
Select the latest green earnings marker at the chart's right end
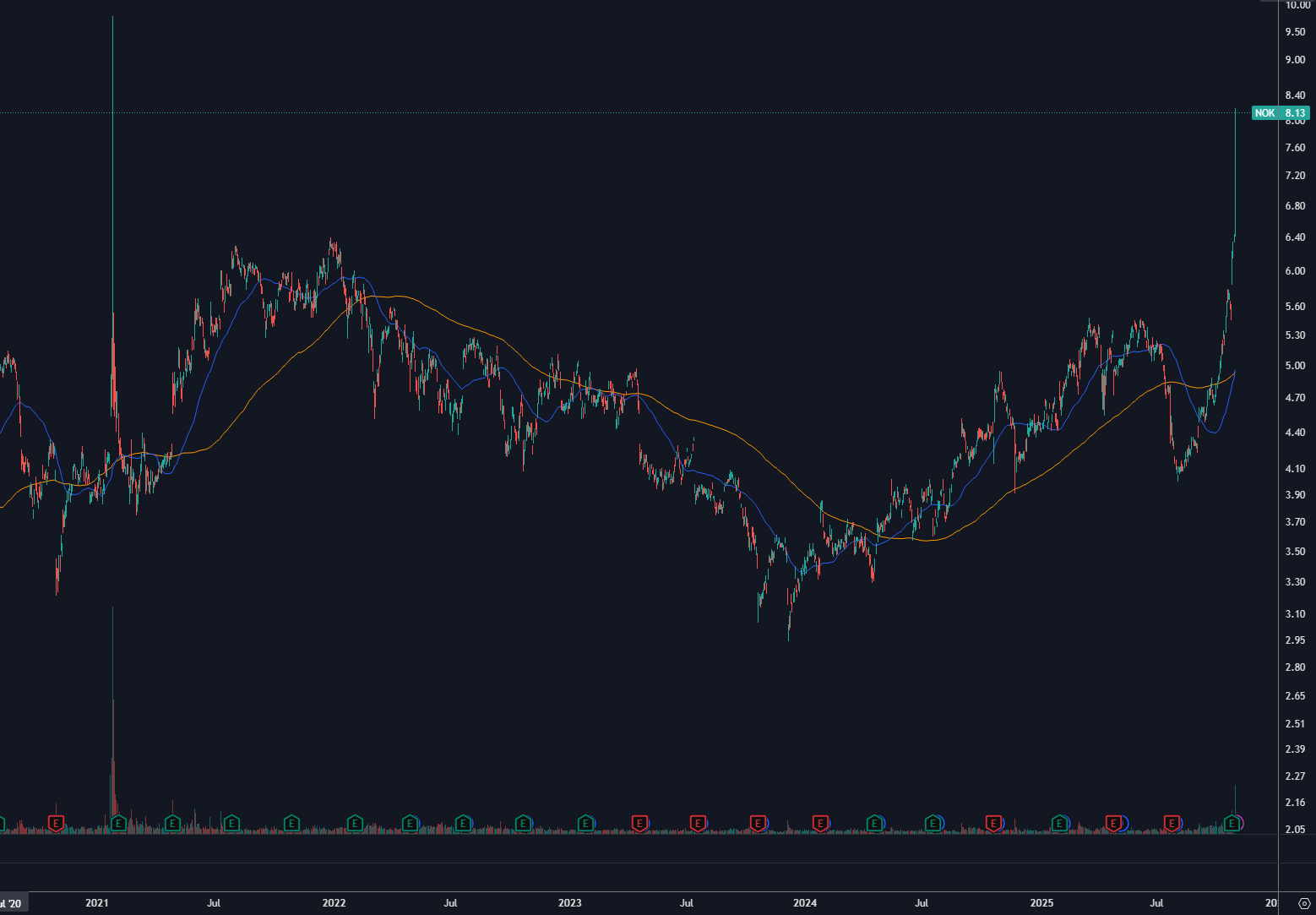(x=1233, y=822)
